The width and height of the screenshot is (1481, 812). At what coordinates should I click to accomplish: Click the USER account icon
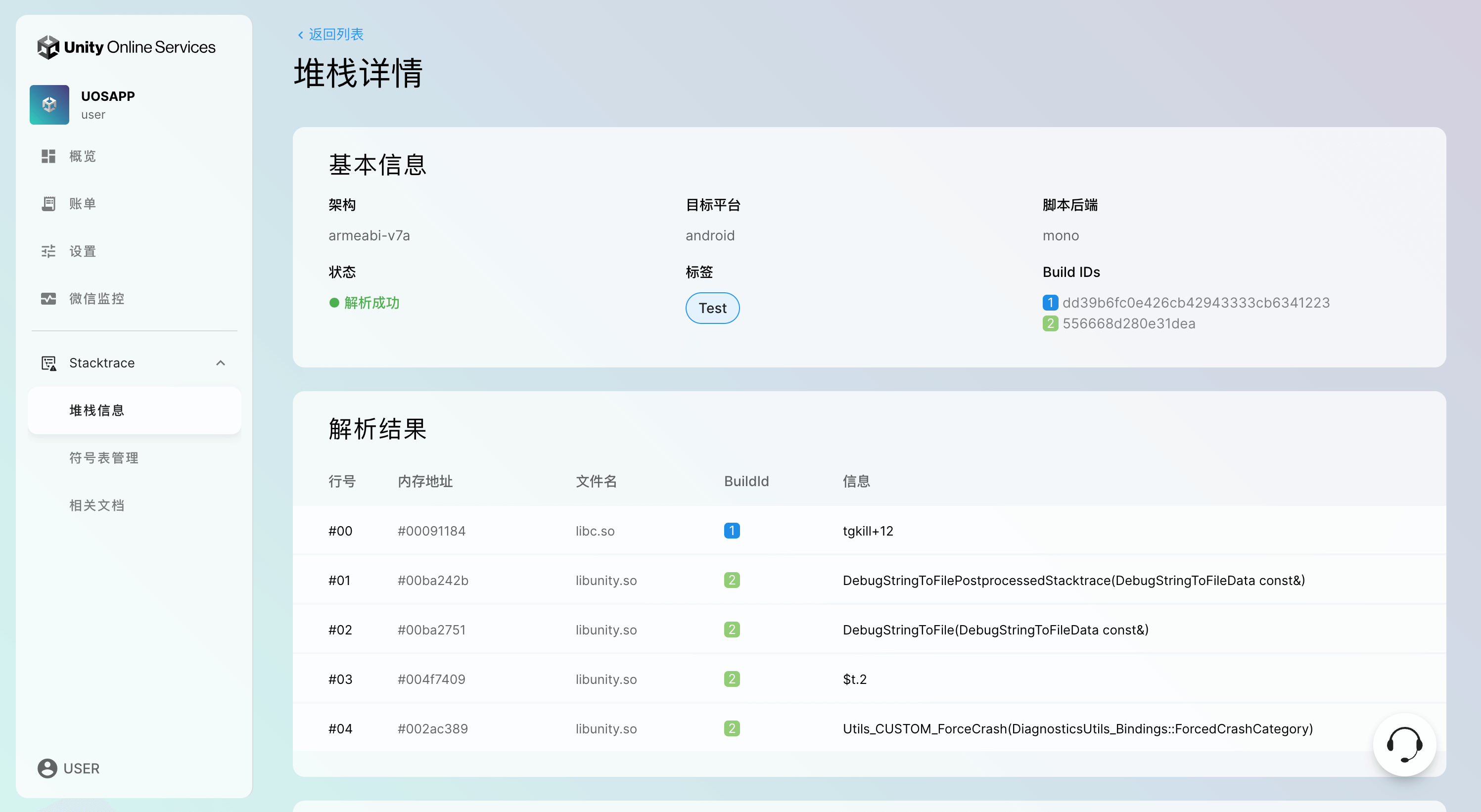(47, 768)
